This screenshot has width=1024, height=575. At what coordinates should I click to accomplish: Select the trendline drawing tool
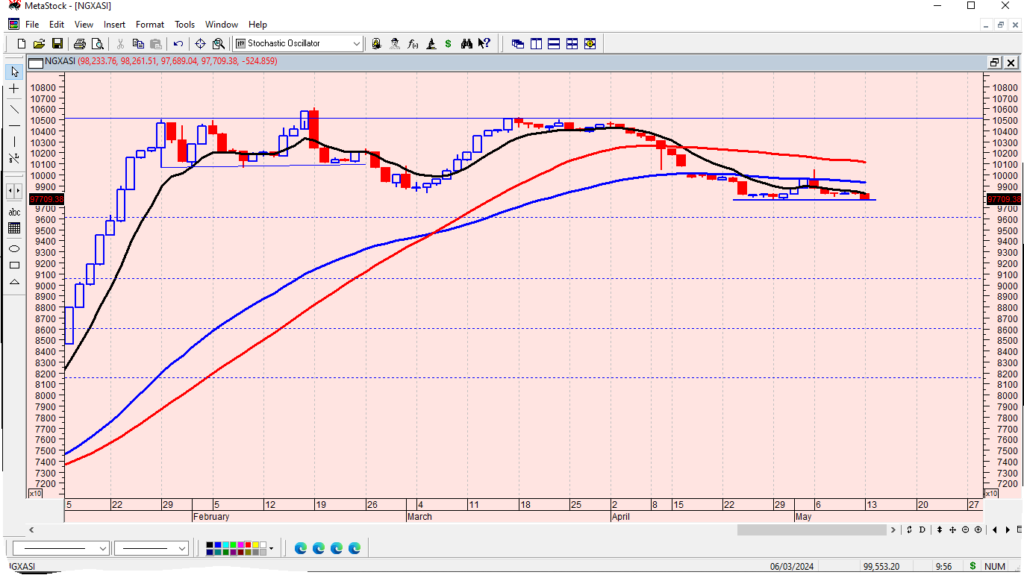[x=14, y=107]
